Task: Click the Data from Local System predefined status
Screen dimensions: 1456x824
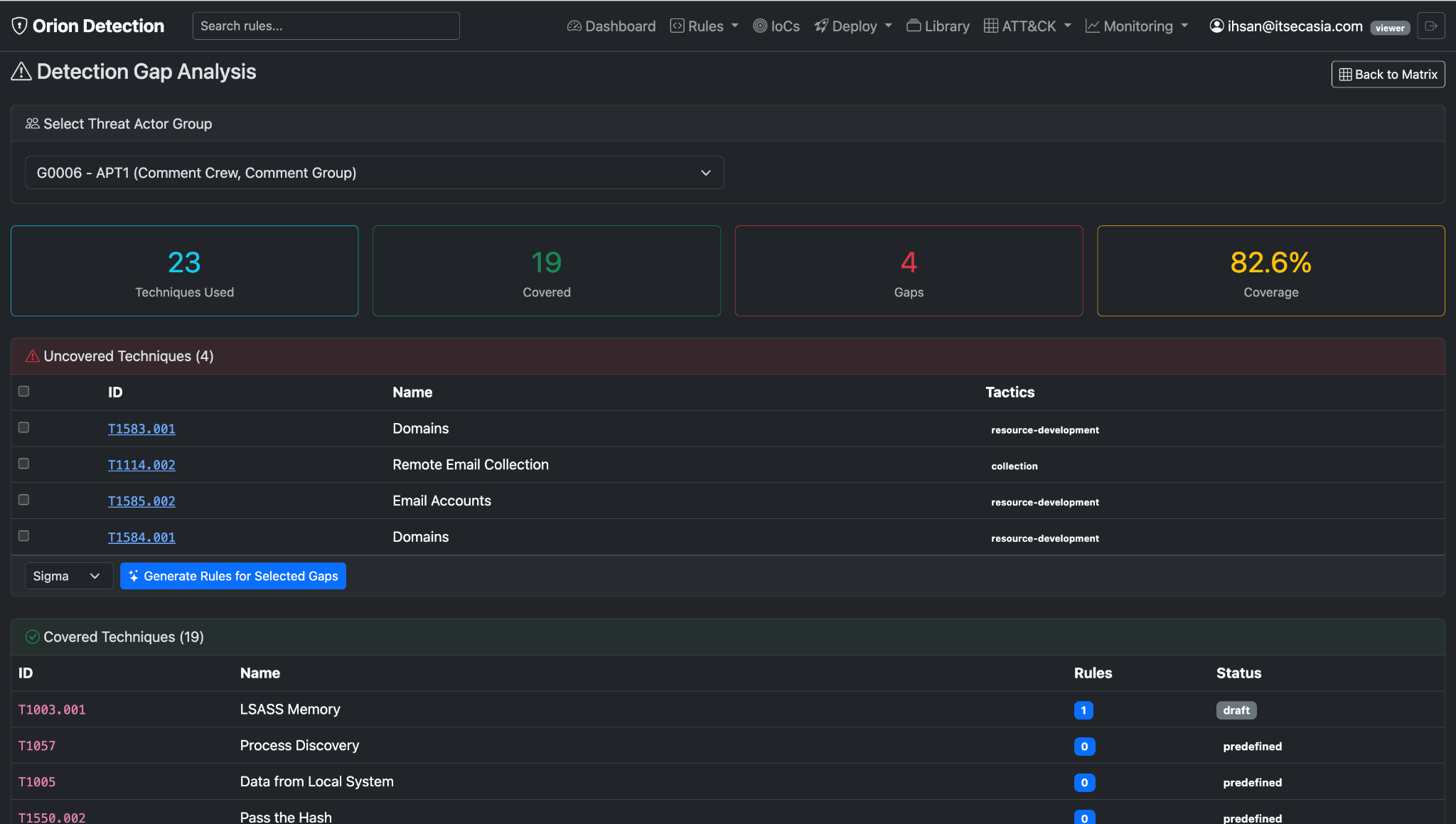Action: [1252, 783]
